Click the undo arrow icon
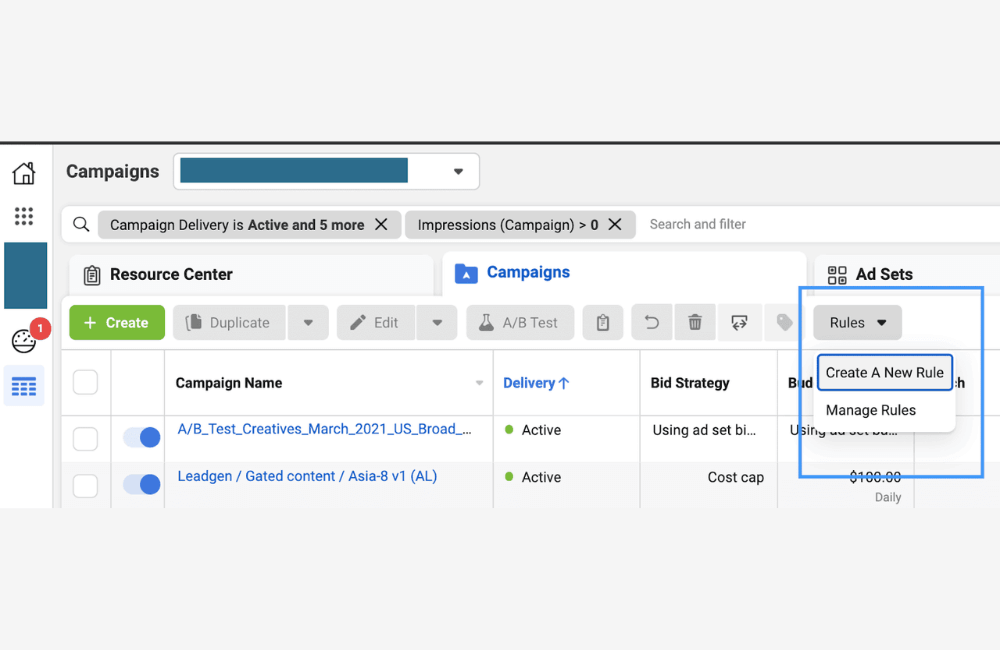Image resolution: width=1000 pixels, height=650 pixels. click(x=651, y=322)
